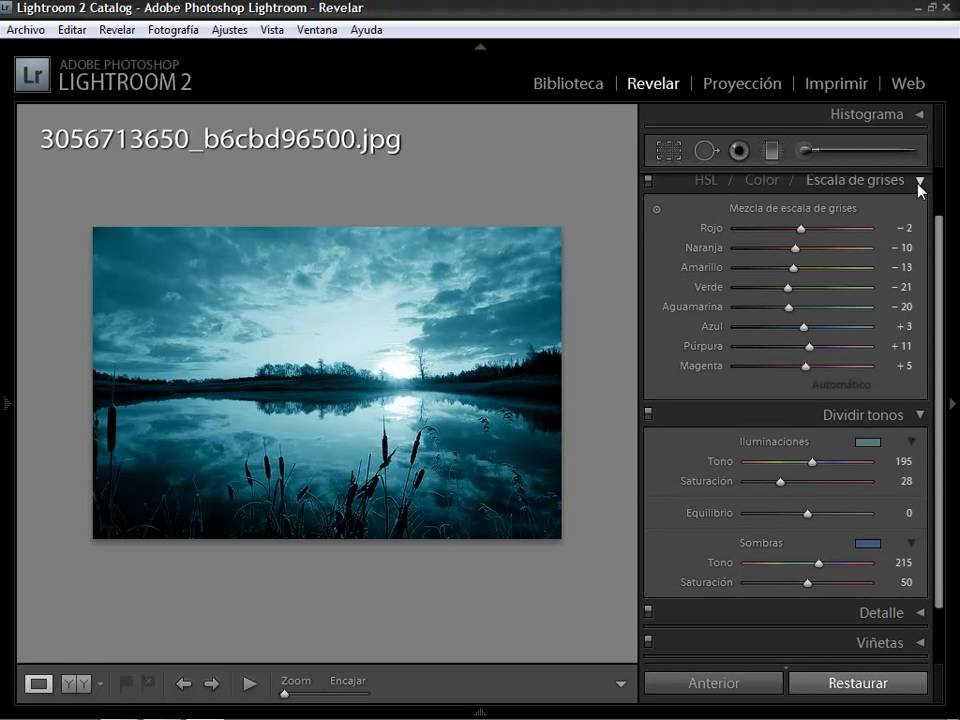Screen dimensions: 960x720
Task: Go to next photo arrow
Action: pyautogui.click(x=212, y=684)
